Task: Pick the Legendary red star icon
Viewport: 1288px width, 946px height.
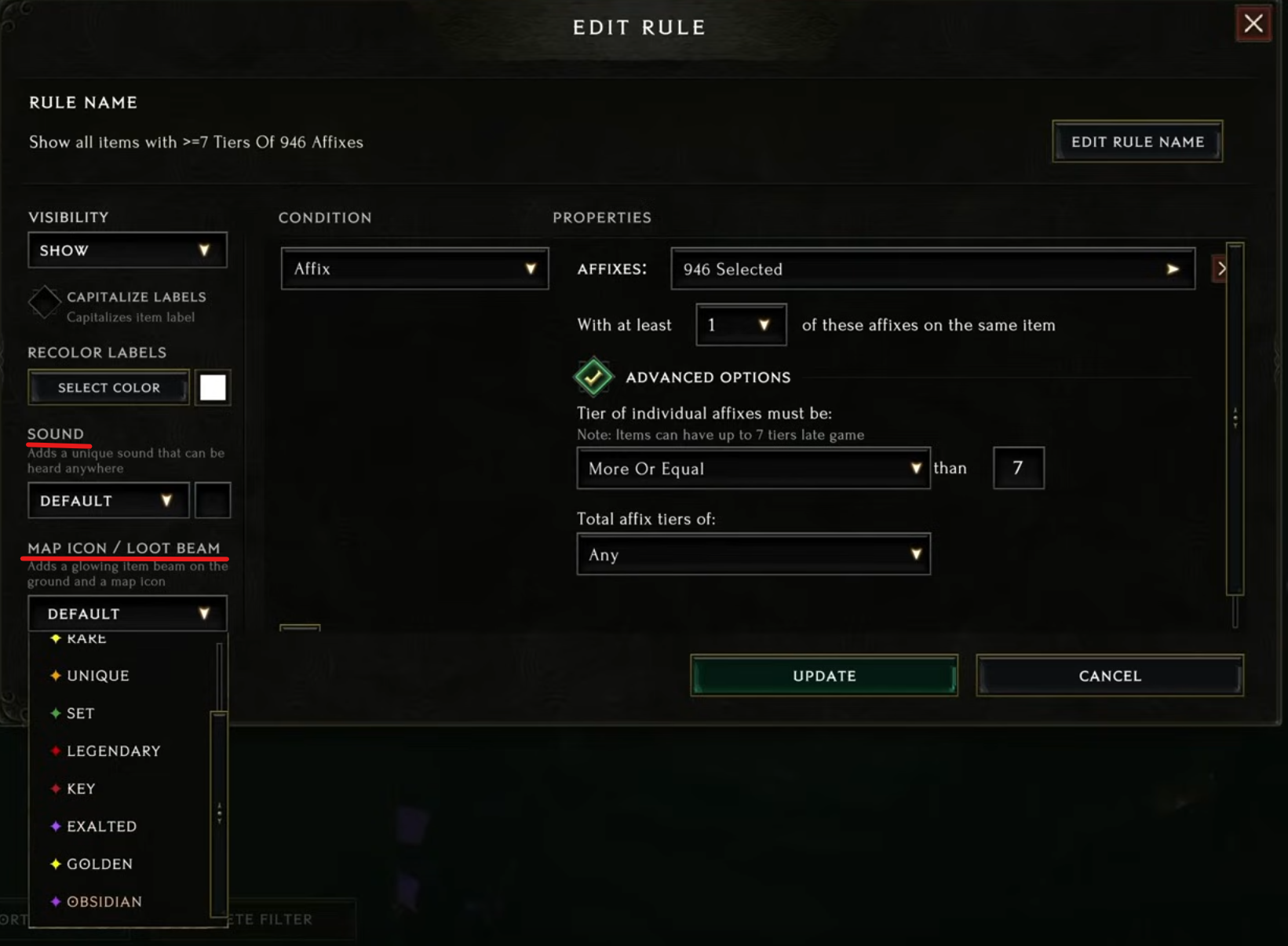Action: (56, 751)
